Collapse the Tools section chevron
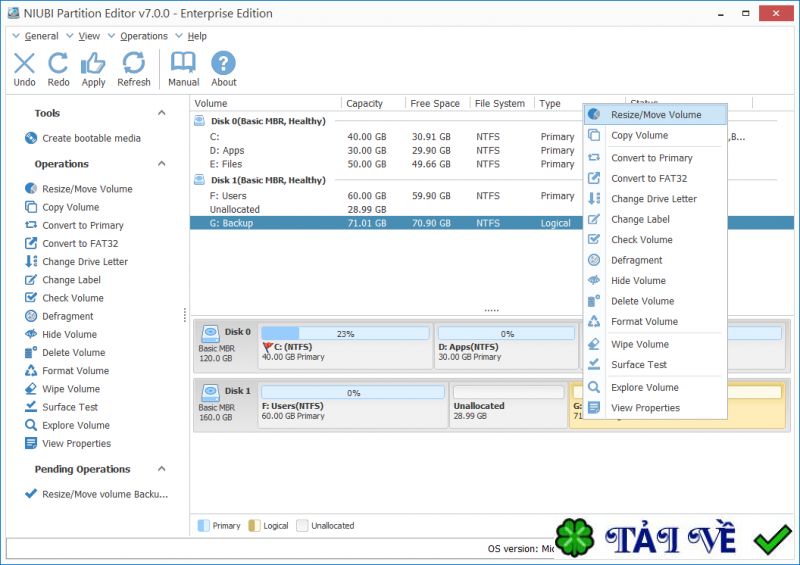This screenshot has width=800, height=565. pyautogui.click(x=162, y=113)
